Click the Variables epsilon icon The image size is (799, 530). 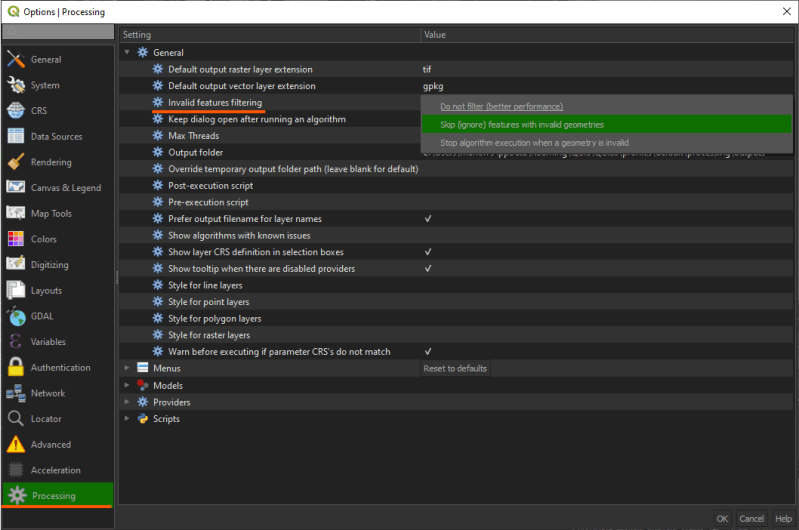(x=16, y=341)
